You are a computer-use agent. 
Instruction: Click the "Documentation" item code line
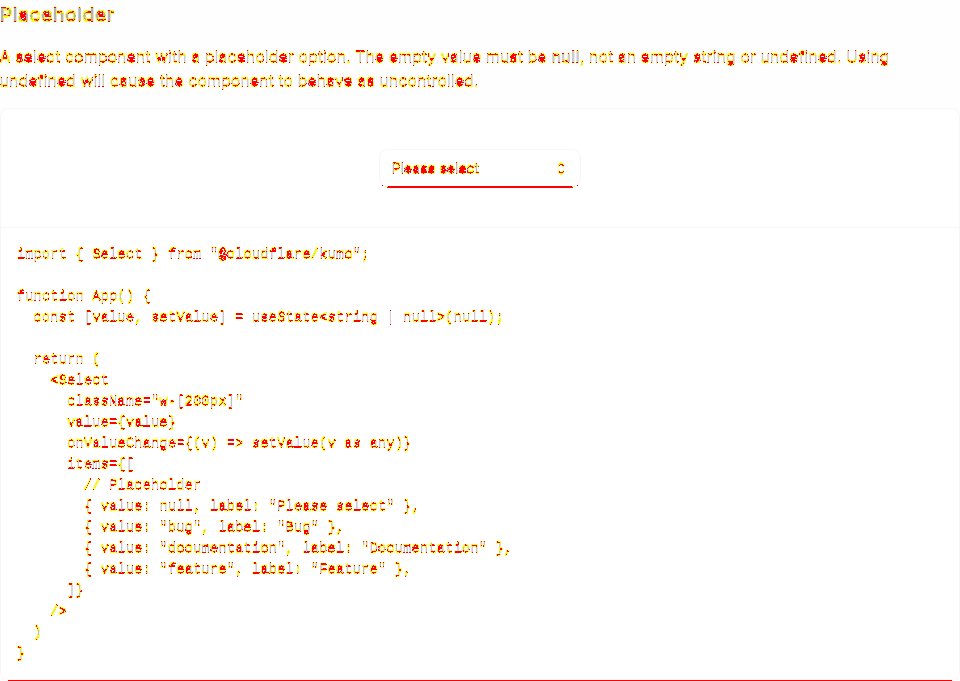coord(297,547)
